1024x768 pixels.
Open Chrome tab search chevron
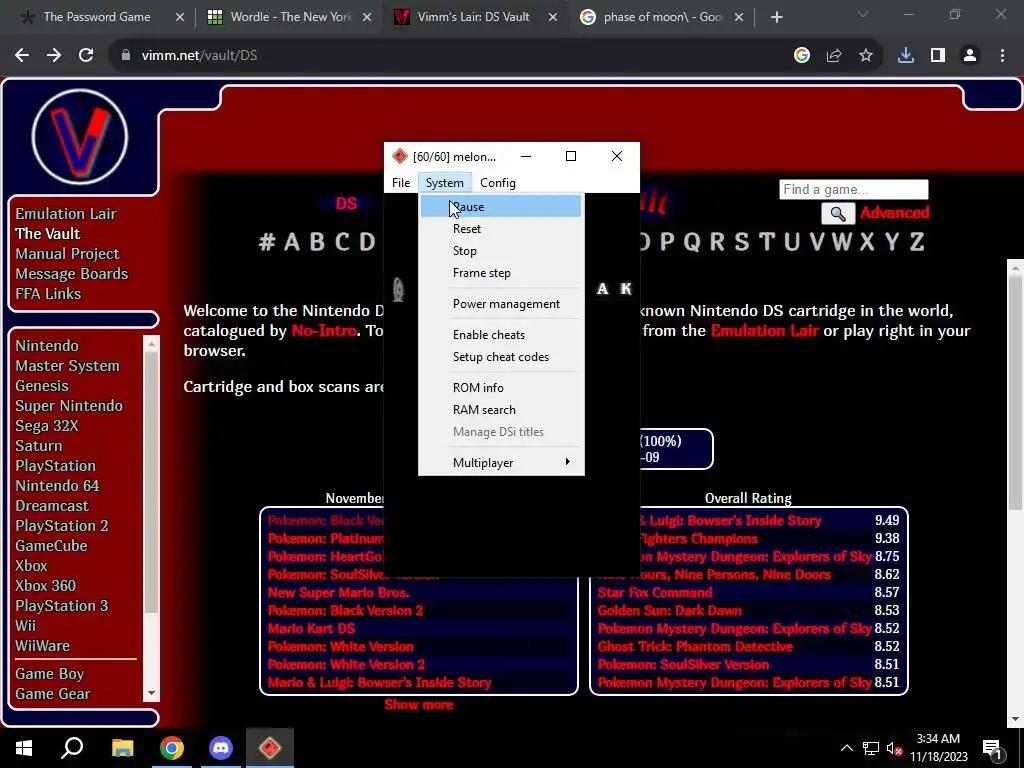863,14
